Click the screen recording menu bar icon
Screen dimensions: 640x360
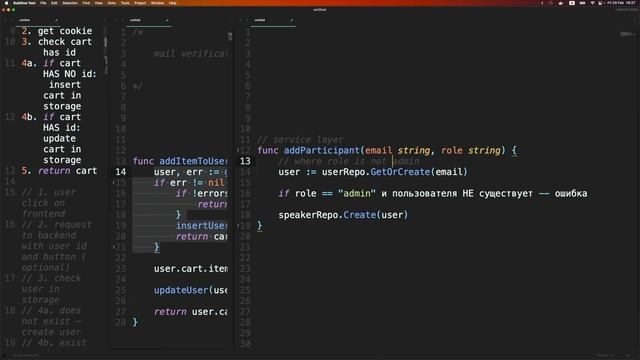click(x=572, y=3)
